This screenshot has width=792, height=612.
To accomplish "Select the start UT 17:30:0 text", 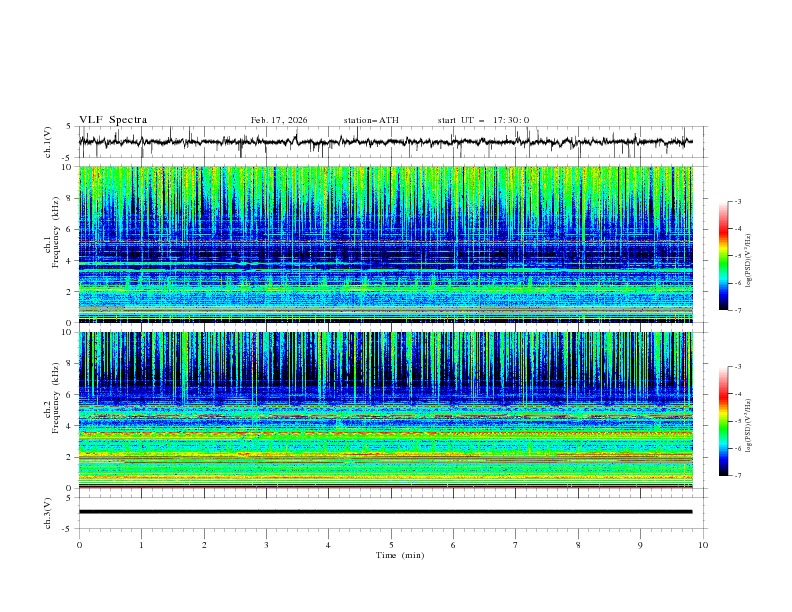I will tap(483, 120).
